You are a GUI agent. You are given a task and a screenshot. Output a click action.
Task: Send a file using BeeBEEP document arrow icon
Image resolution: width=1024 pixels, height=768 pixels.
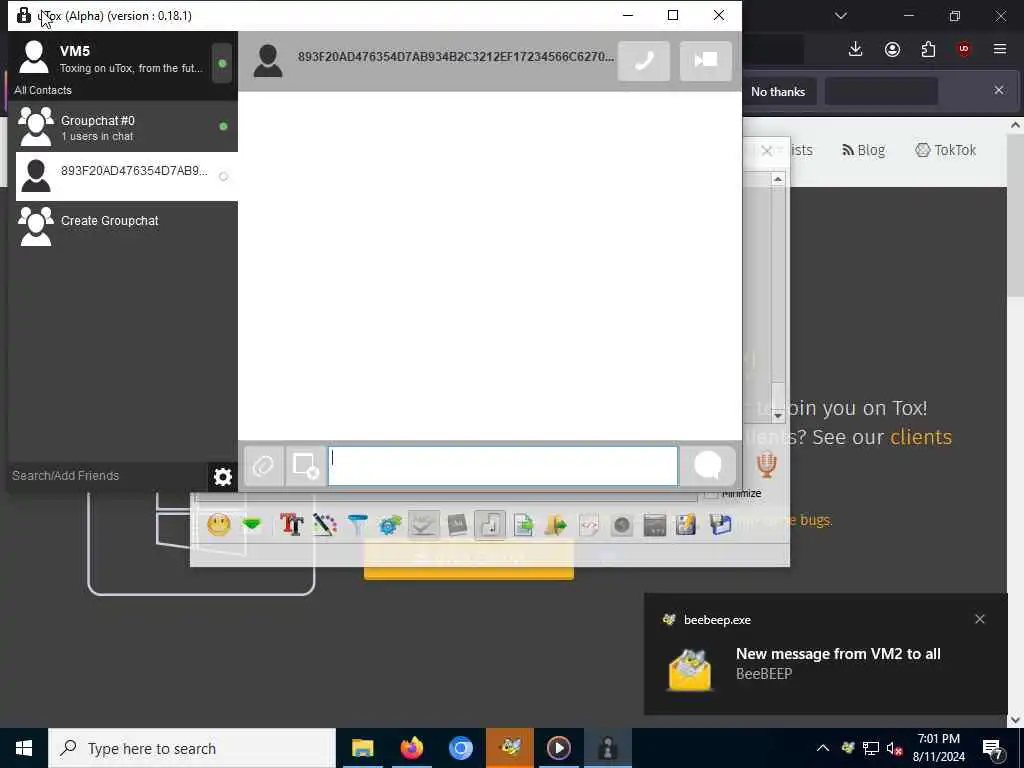coord(523,524)
